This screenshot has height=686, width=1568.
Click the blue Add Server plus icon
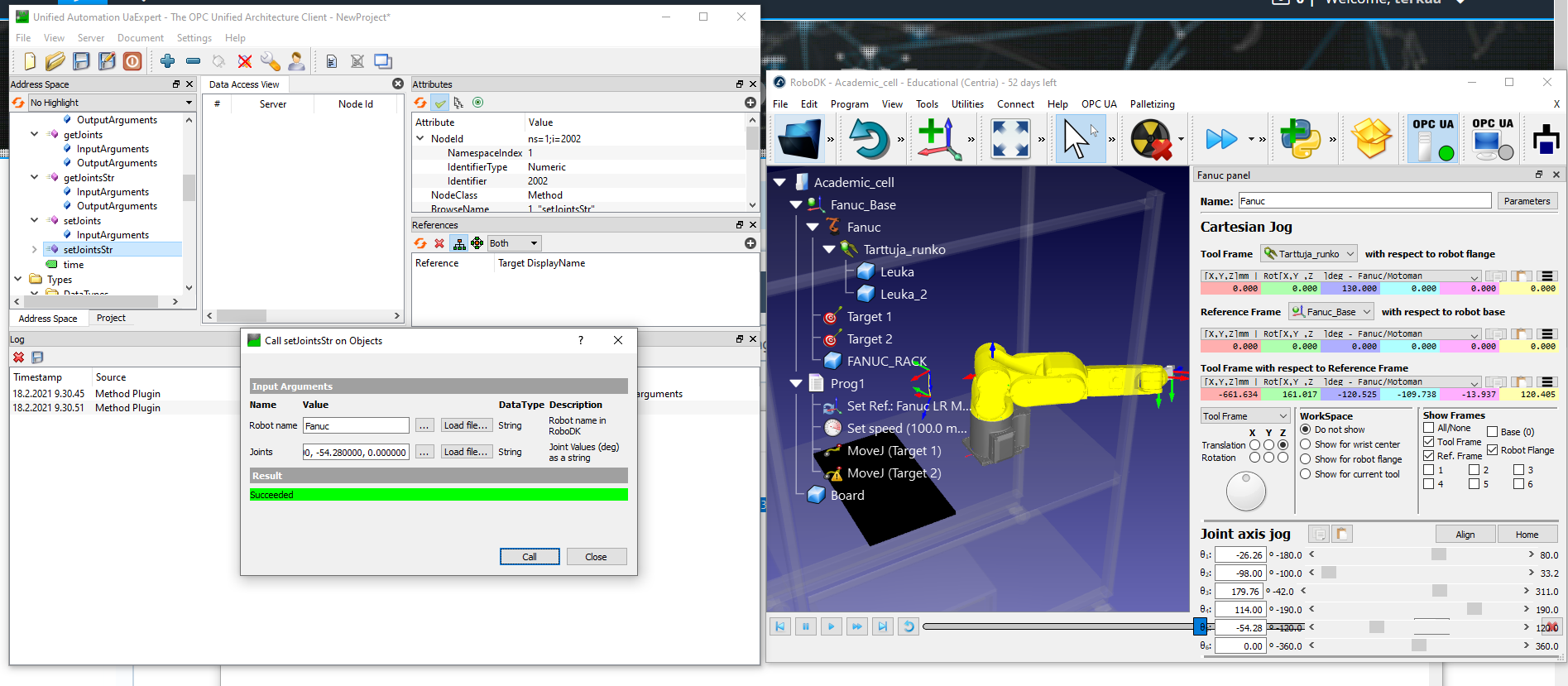pyautogui.click(x=167, y=61)
